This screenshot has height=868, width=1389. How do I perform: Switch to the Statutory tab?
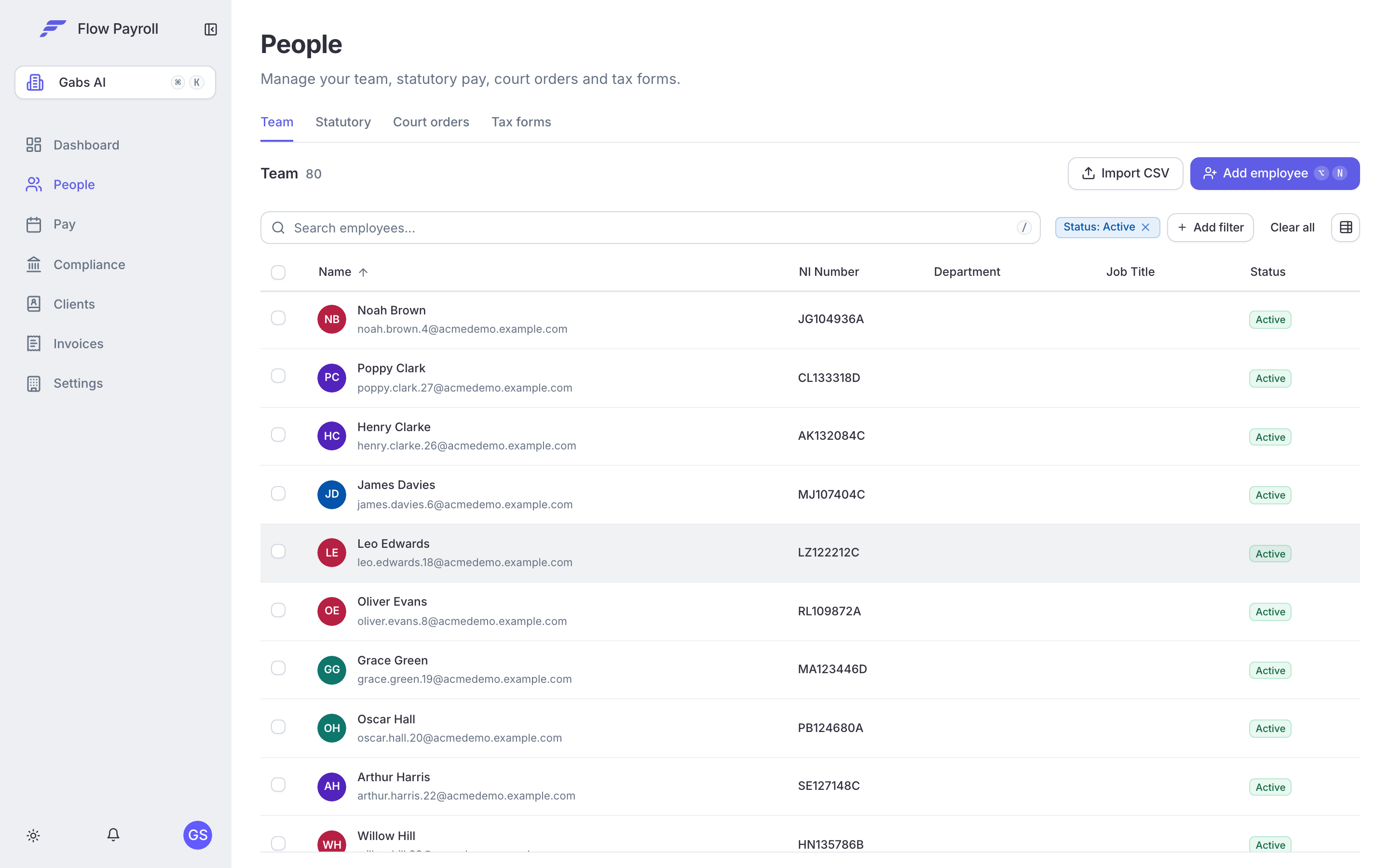pyautogui.click(x=342, y=122)
